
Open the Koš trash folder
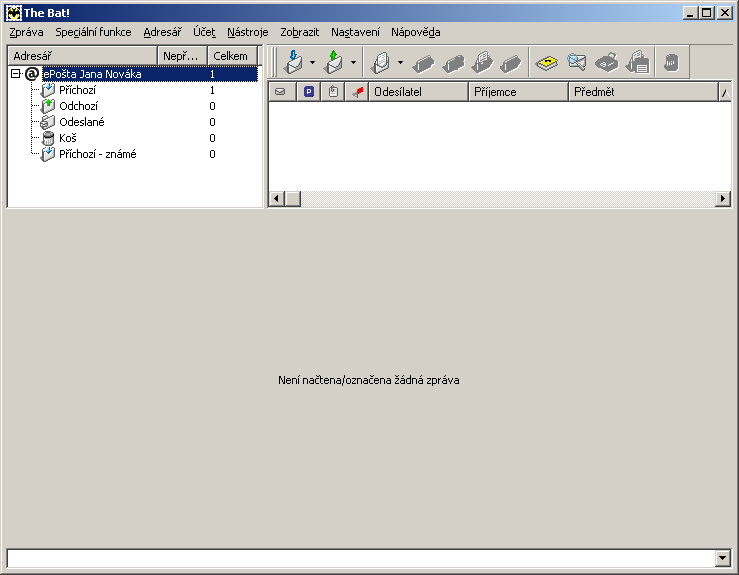(x=67, y=138)
